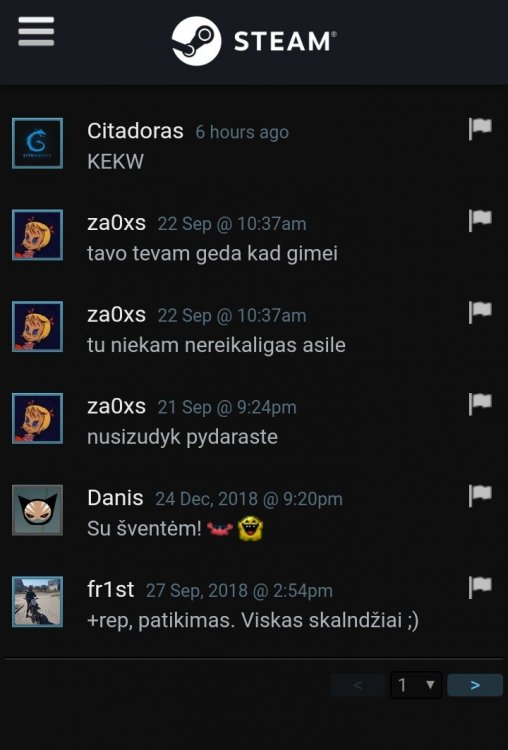Open Danis's cat mask avatar
Viewport: 508px width, 750px height.
[x=37, y=510]
